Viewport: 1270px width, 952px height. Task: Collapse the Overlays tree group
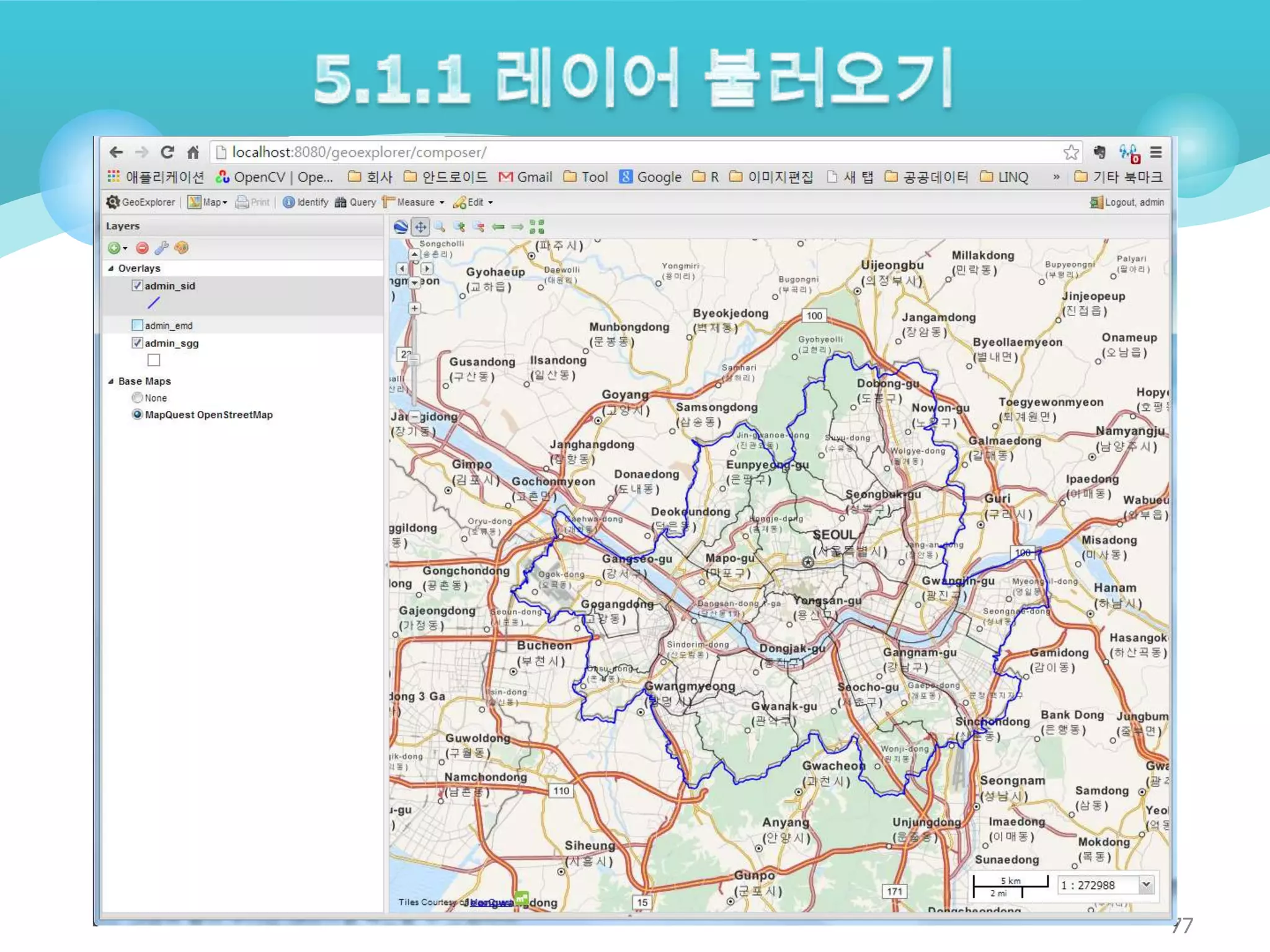pos(111,268)
